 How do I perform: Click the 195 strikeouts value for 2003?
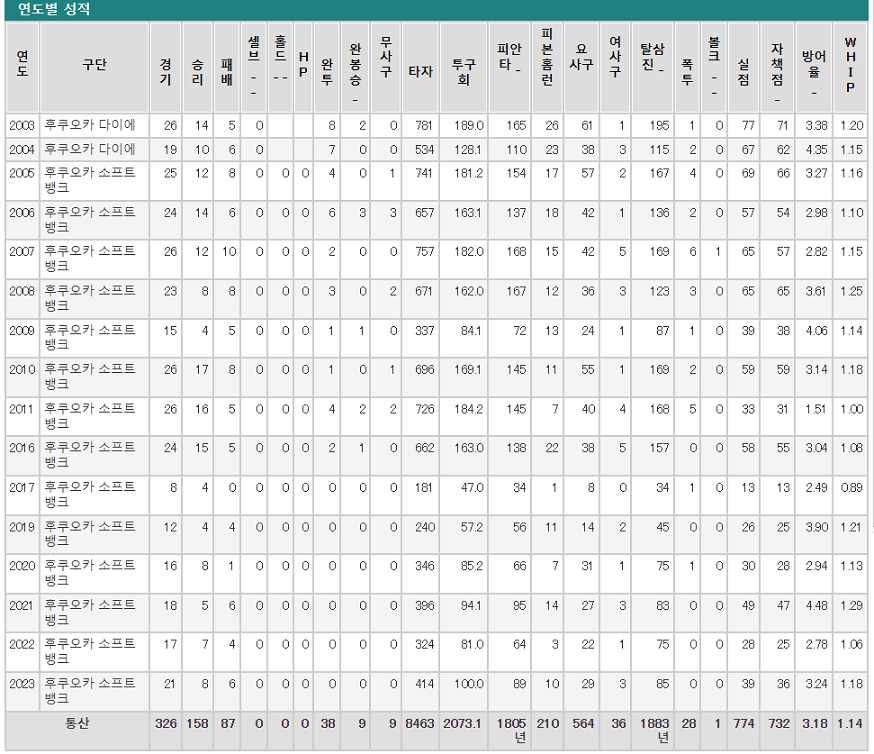654,126
